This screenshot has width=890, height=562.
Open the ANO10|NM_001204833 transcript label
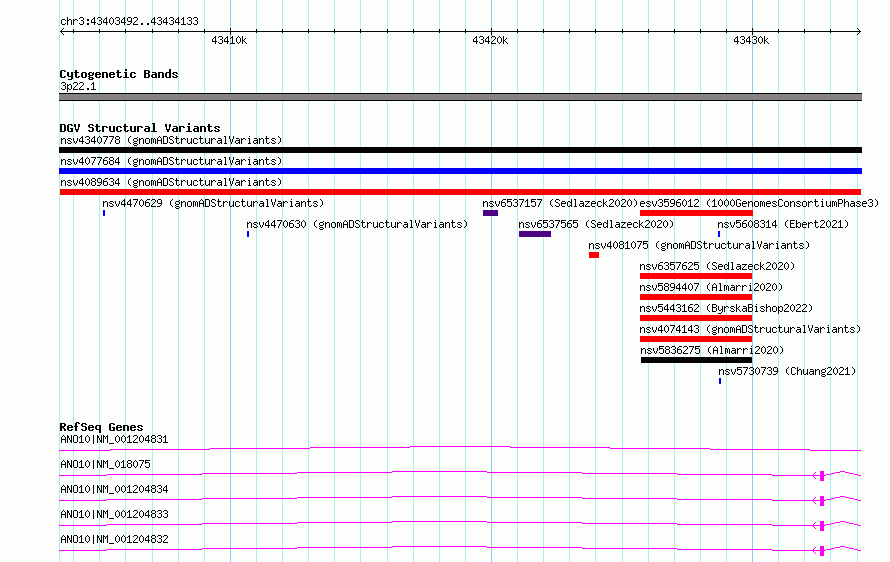114,514
